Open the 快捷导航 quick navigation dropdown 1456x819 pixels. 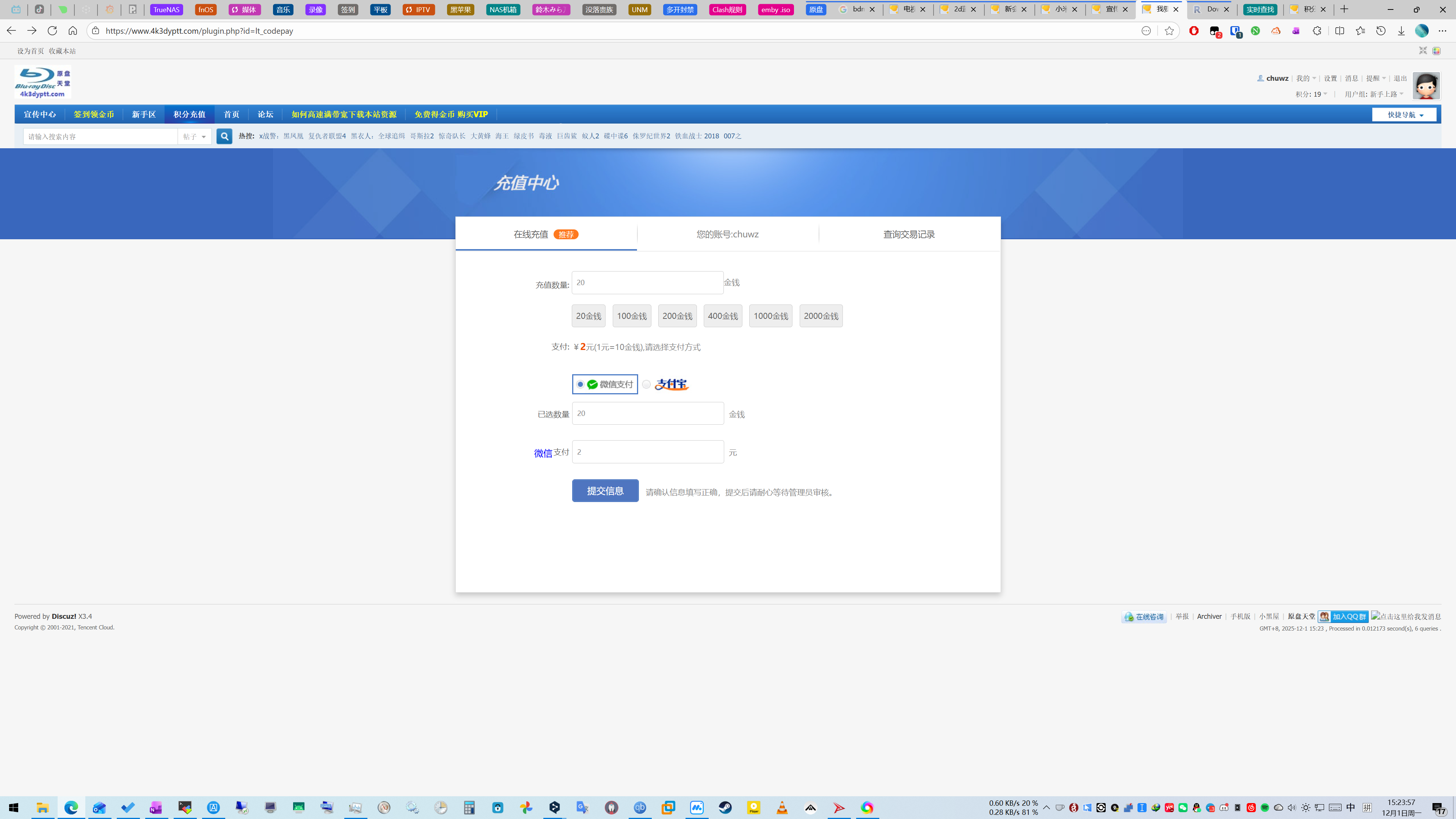(1404, 115)
